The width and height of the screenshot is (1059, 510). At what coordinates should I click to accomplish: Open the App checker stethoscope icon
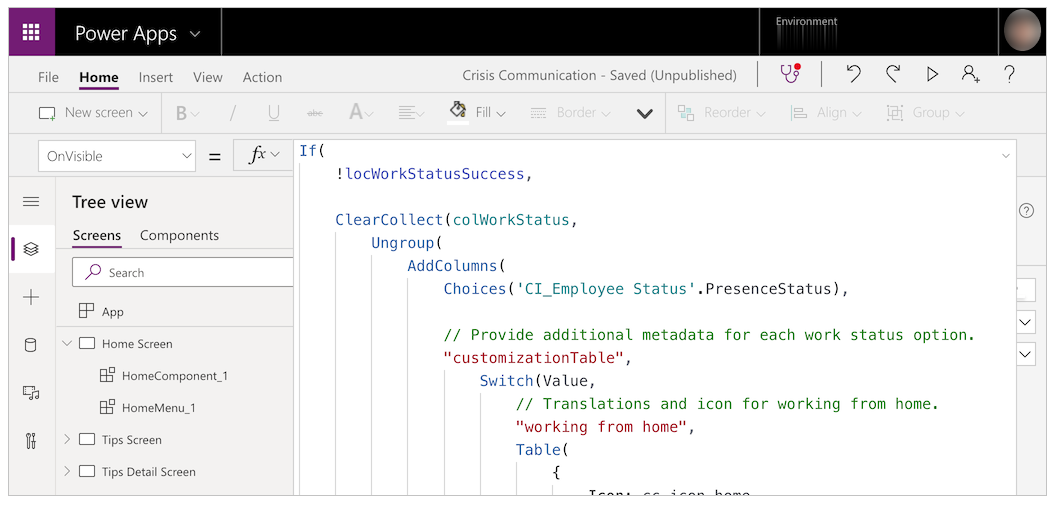click(x=790, y=75)
